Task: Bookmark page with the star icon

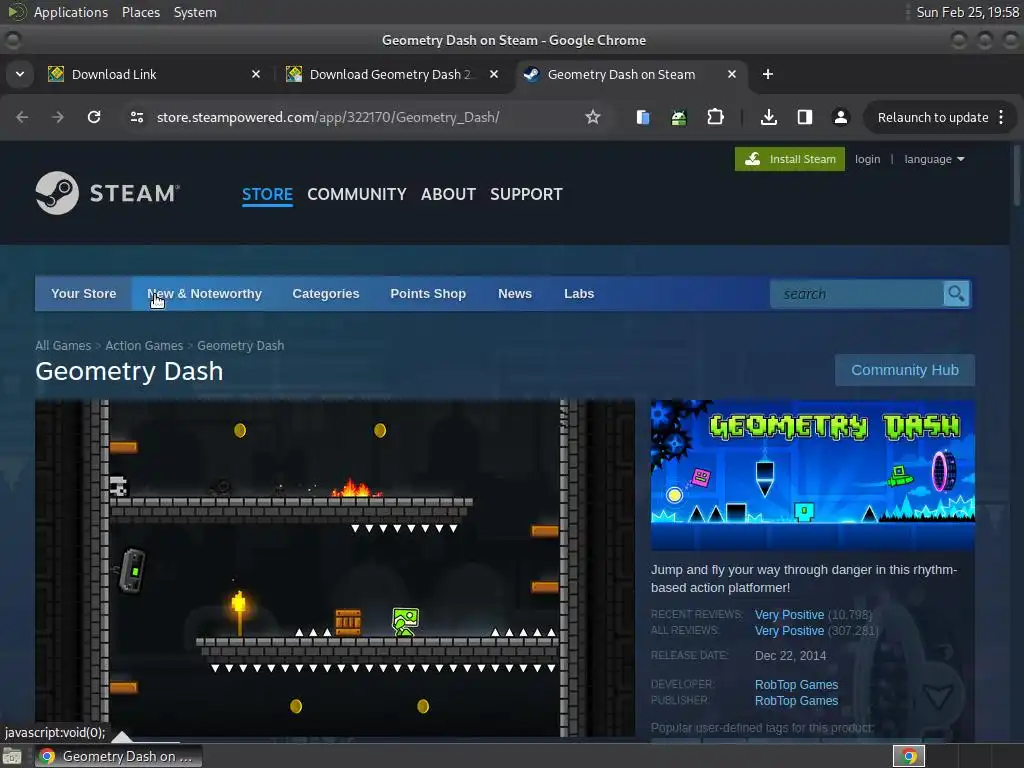Action: point(592,117)
